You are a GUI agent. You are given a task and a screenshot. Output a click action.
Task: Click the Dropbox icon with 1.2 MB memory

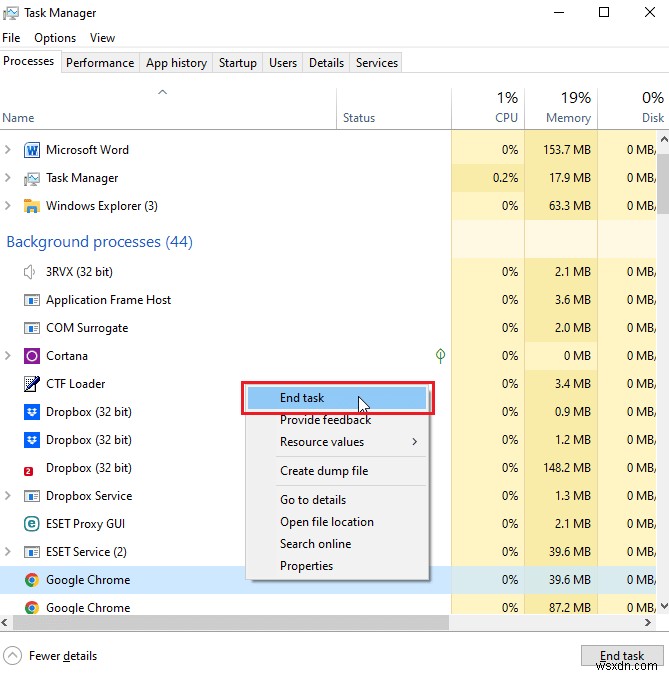point(31,440)
